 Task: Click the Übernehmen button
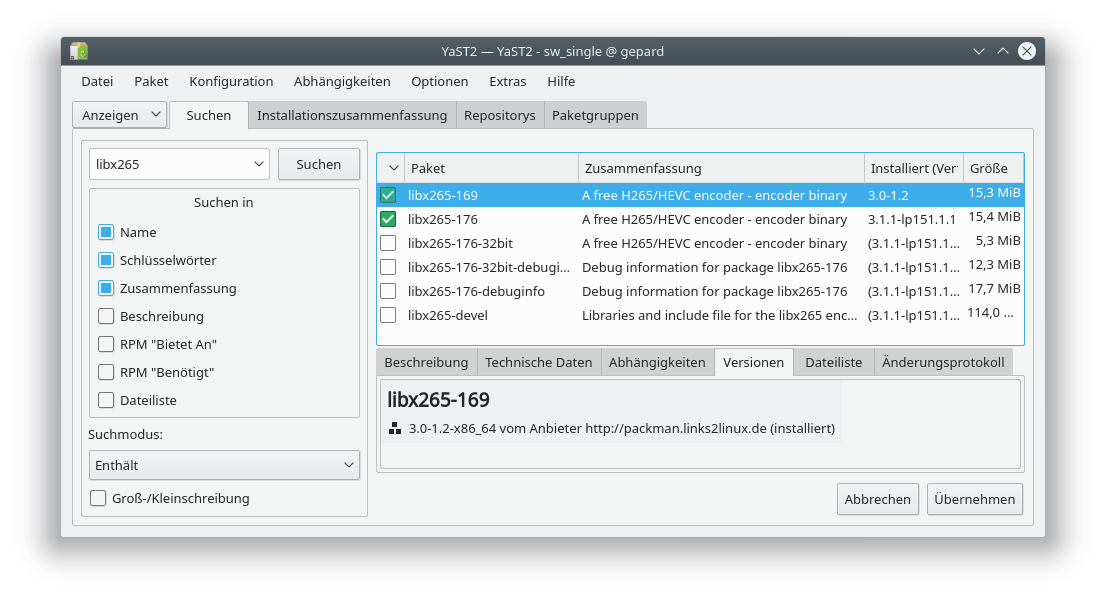point(975,499)
